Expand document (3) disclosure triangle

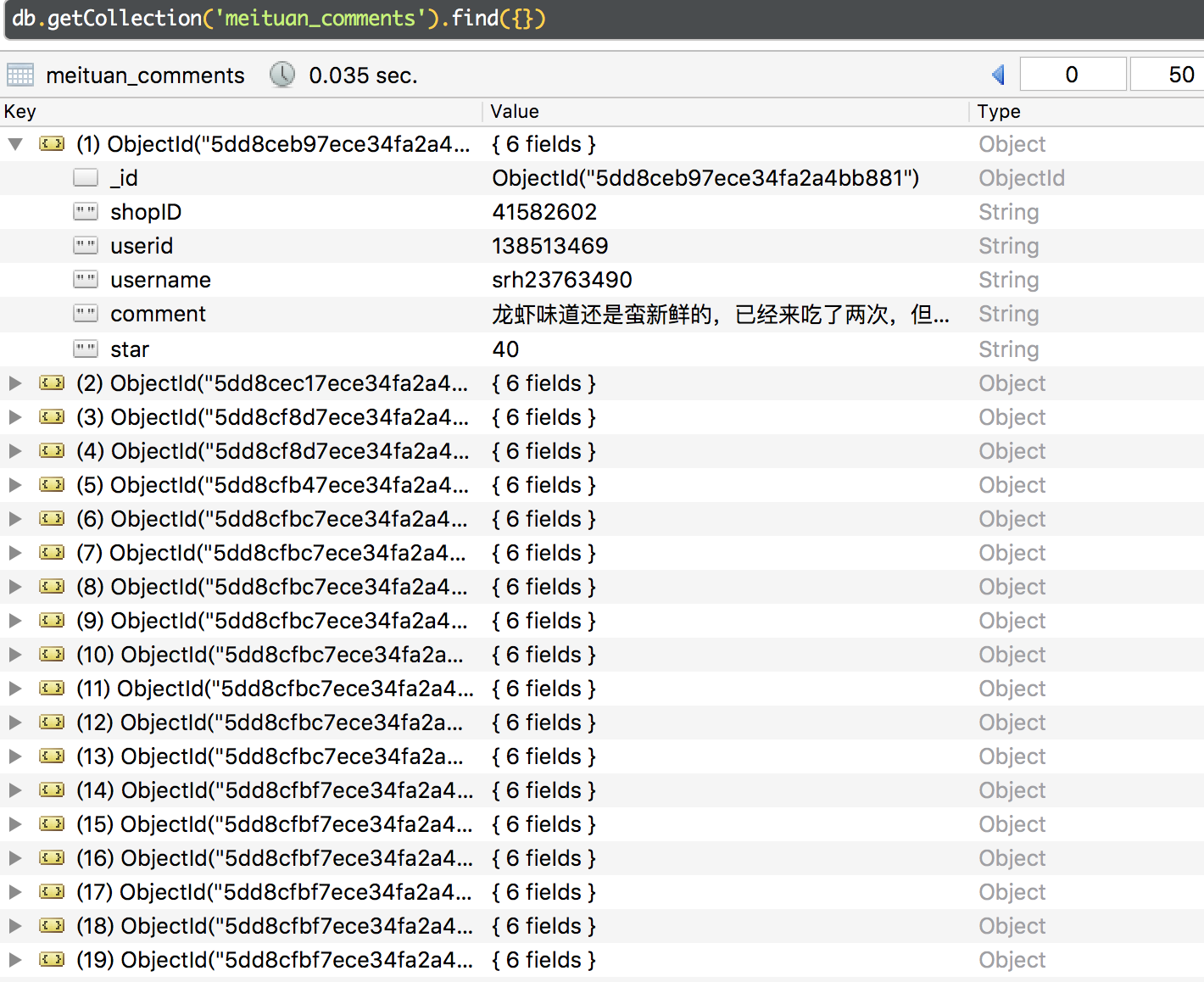(15, 417)
